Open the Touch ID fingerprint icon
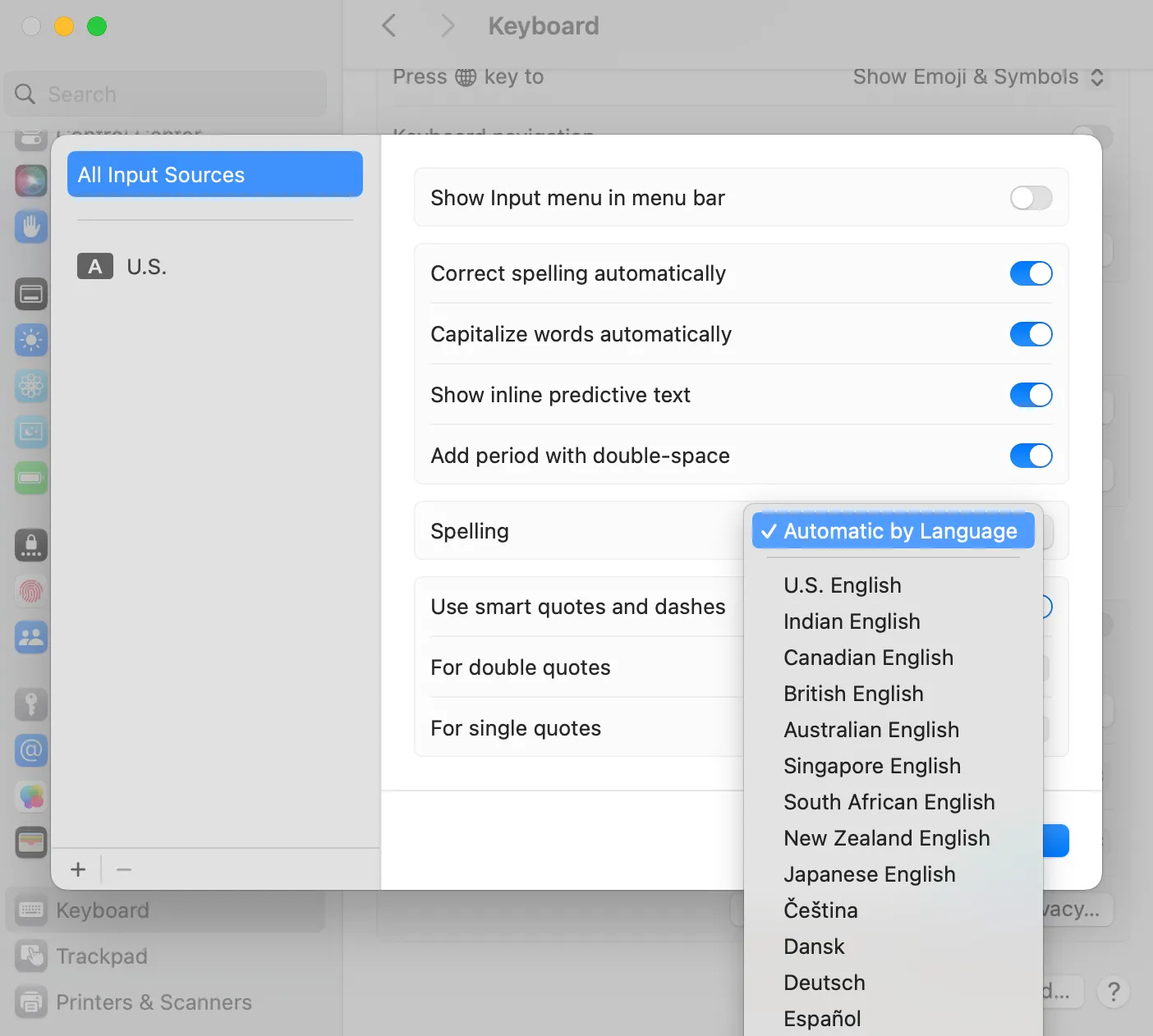Image resolution: width=1153 pixels, height=1036 pixels. (31, 591)
